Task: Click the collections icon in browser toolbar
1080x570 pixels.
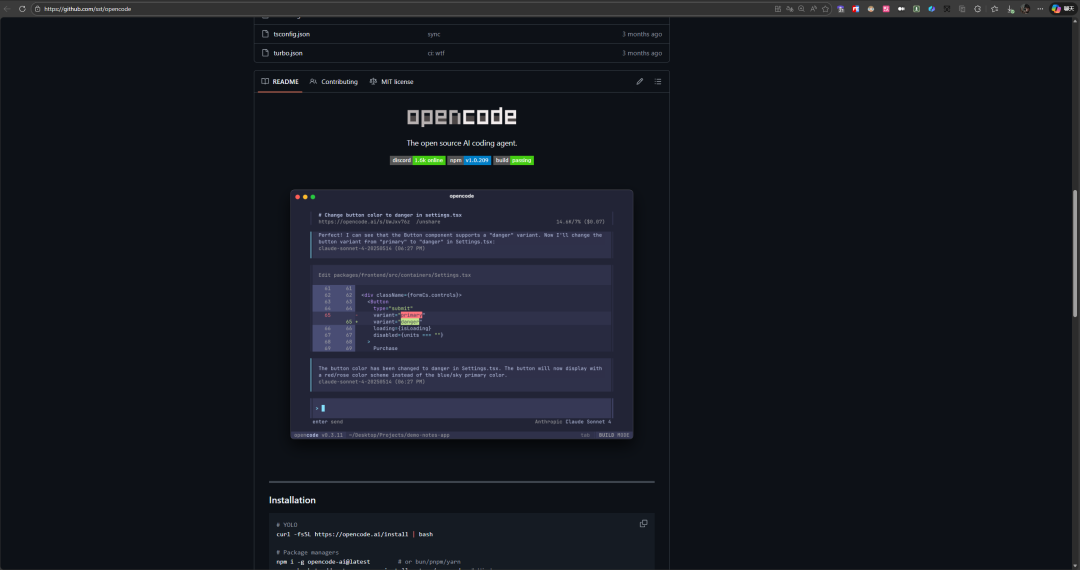Action: (x=962, y=9)
